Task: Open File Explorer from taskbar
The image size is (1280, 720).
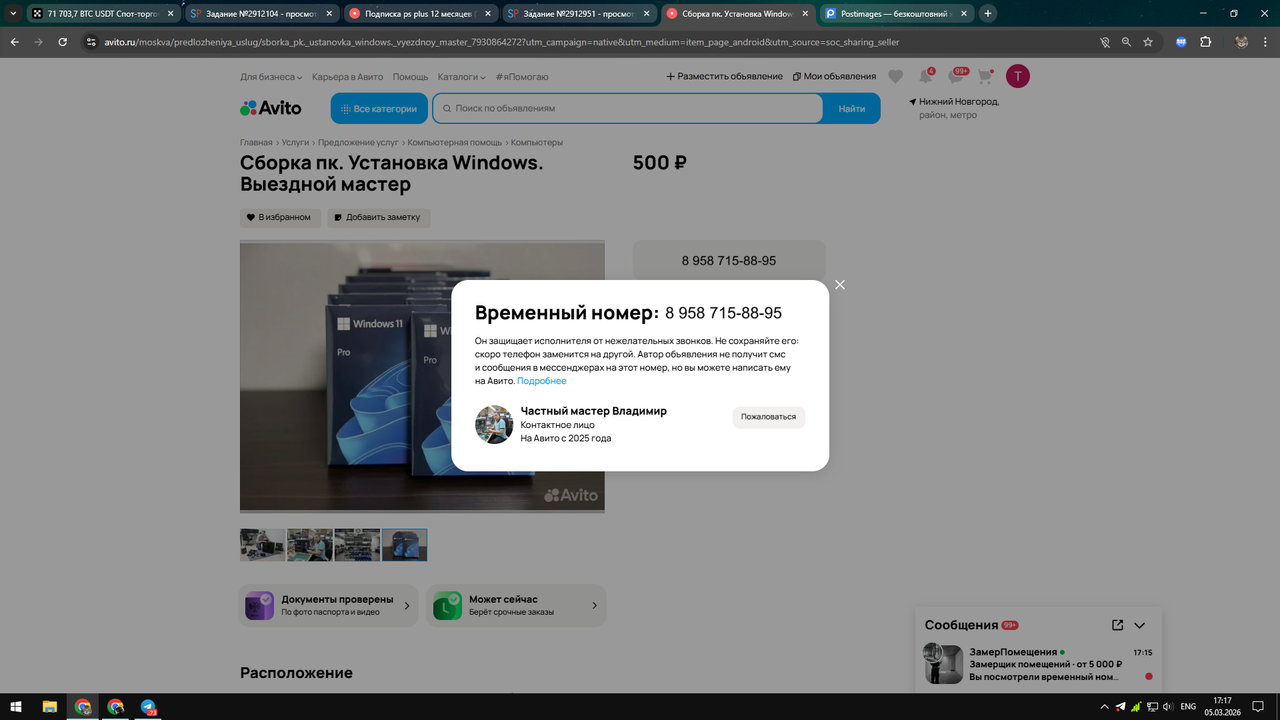Action: [49, 706]
